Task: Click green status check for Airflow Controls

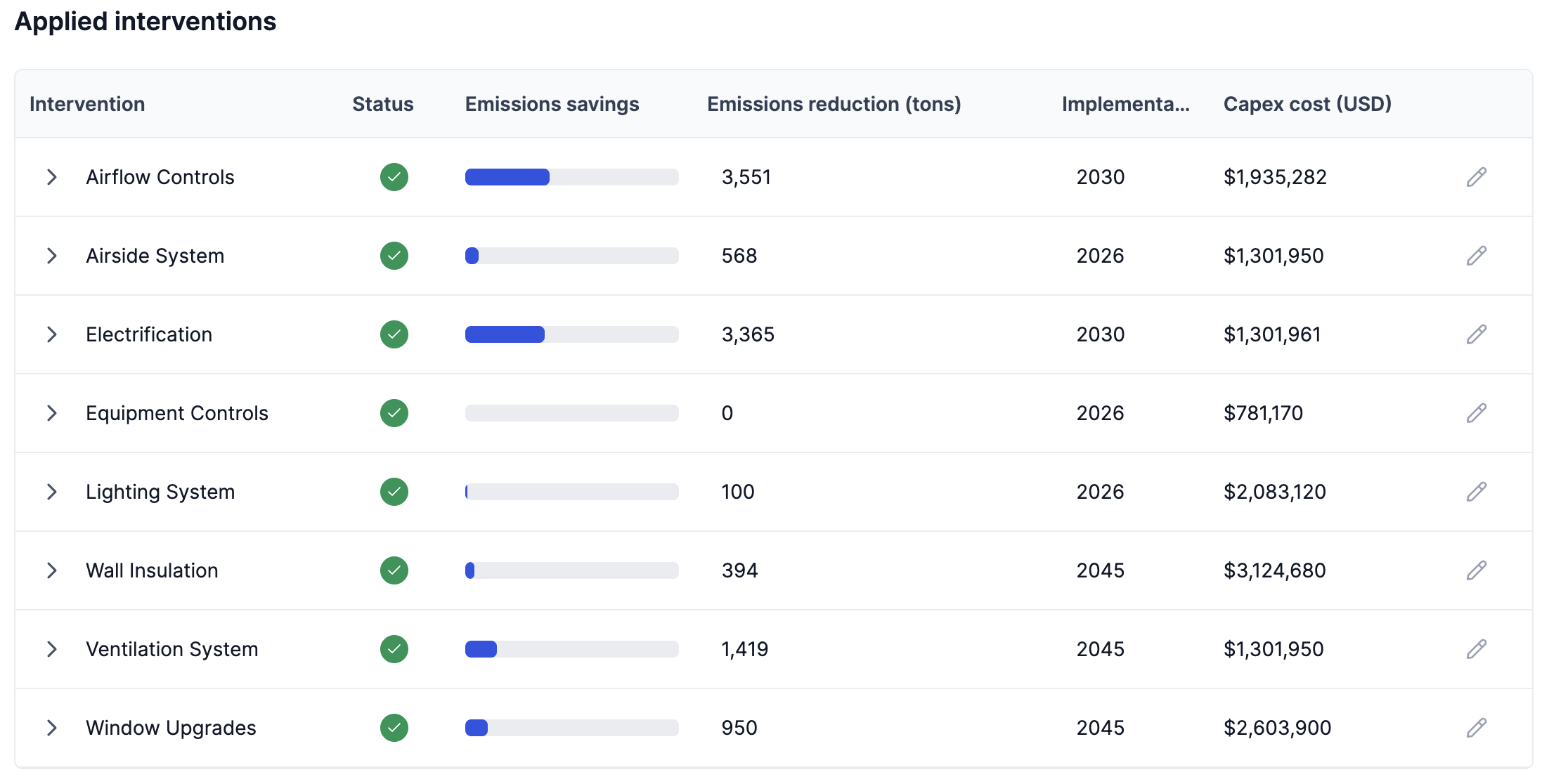Action: click(x=394, y=177)
